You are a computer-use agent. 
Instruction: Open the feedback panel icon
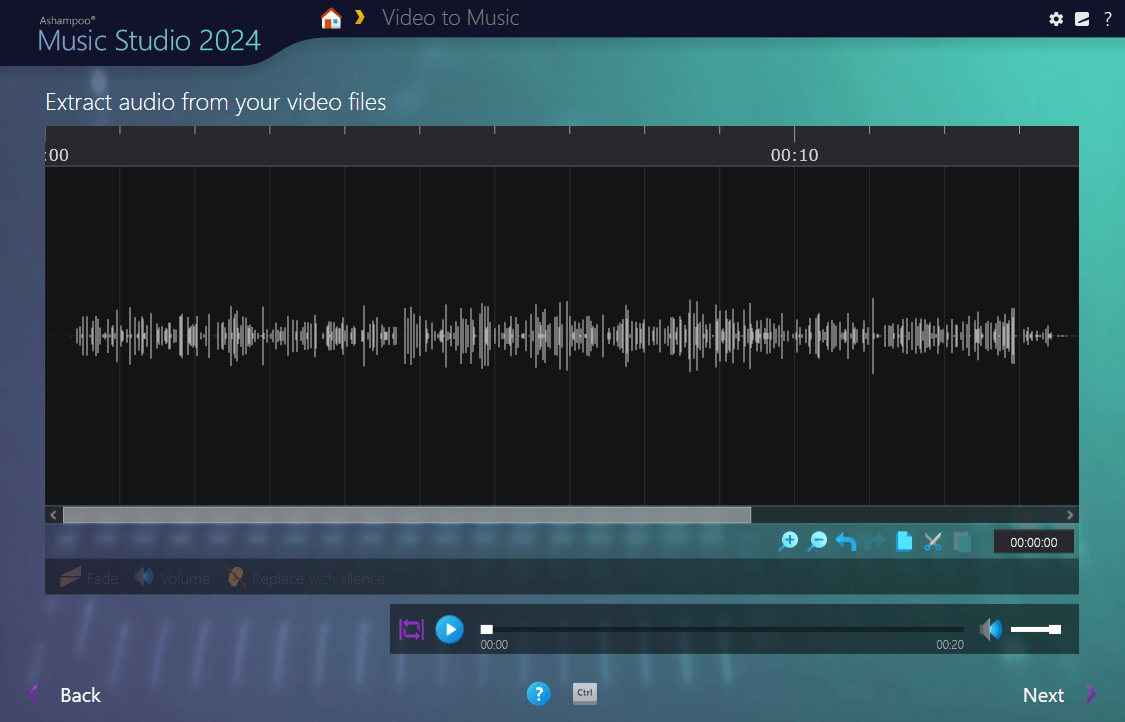[x=1082, y=19]
